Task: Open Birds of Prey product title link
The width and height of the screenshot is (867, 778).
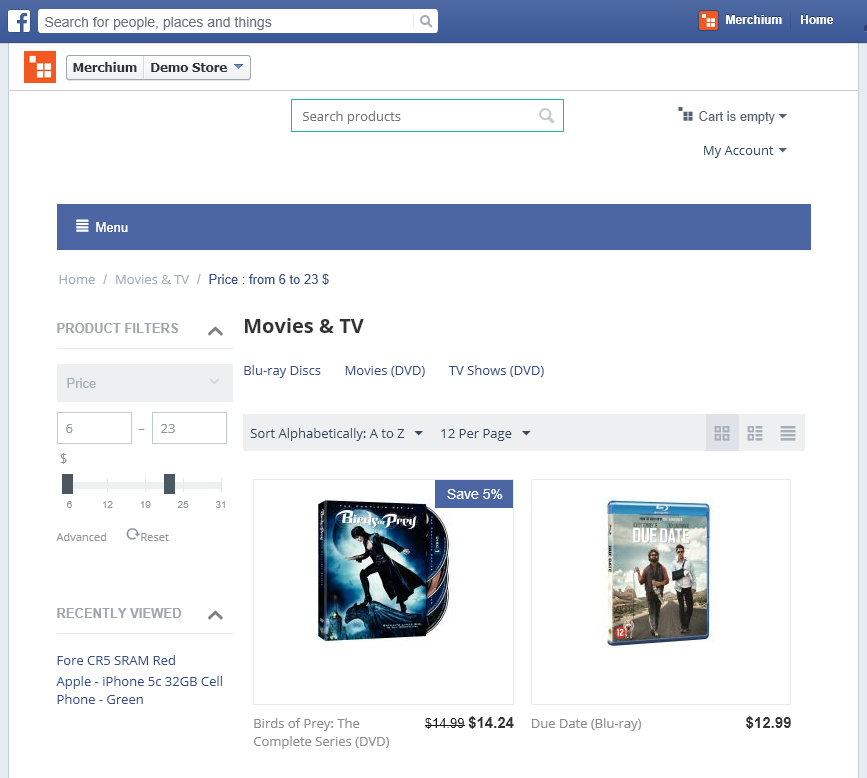Action: coord(321,732)
